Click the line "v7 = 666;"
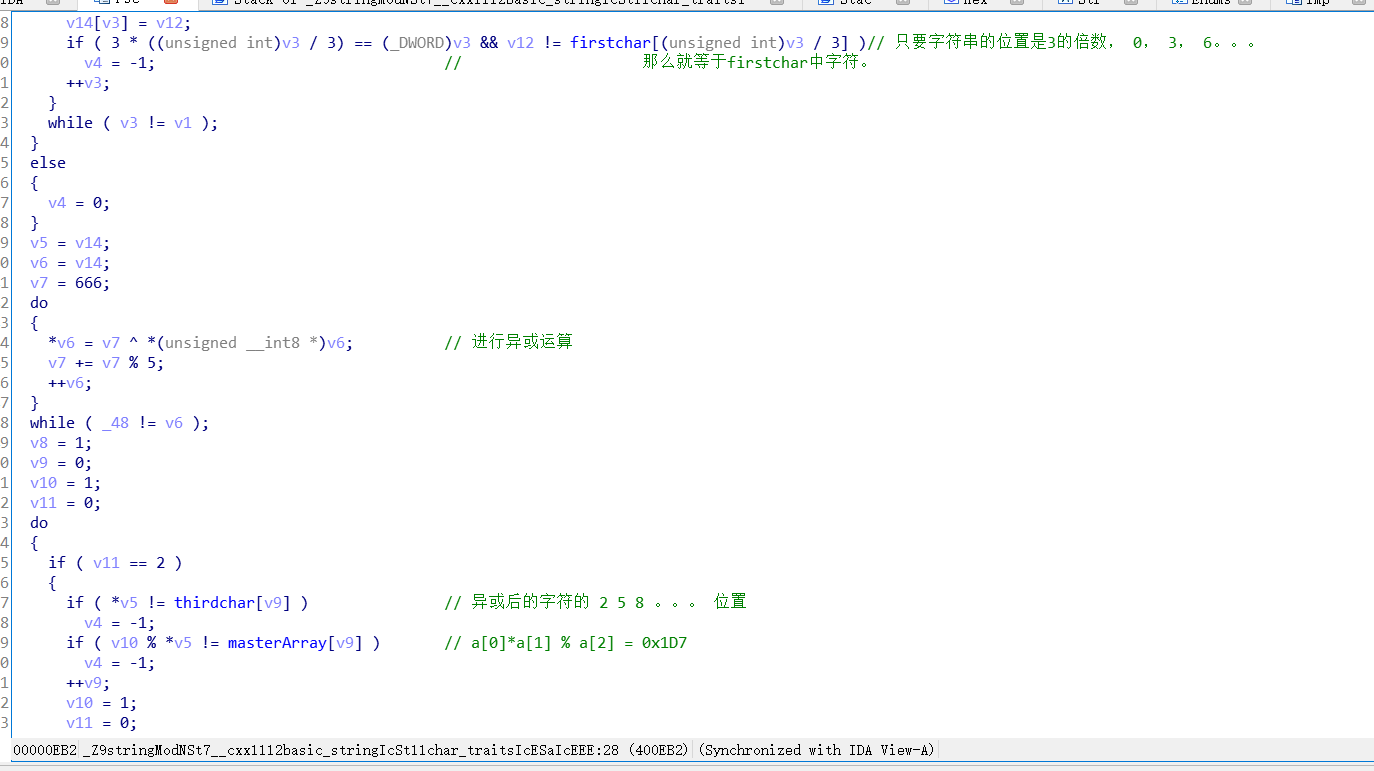Image resolution: width=1374 pixels, height=771 pixels. point(70,282)
